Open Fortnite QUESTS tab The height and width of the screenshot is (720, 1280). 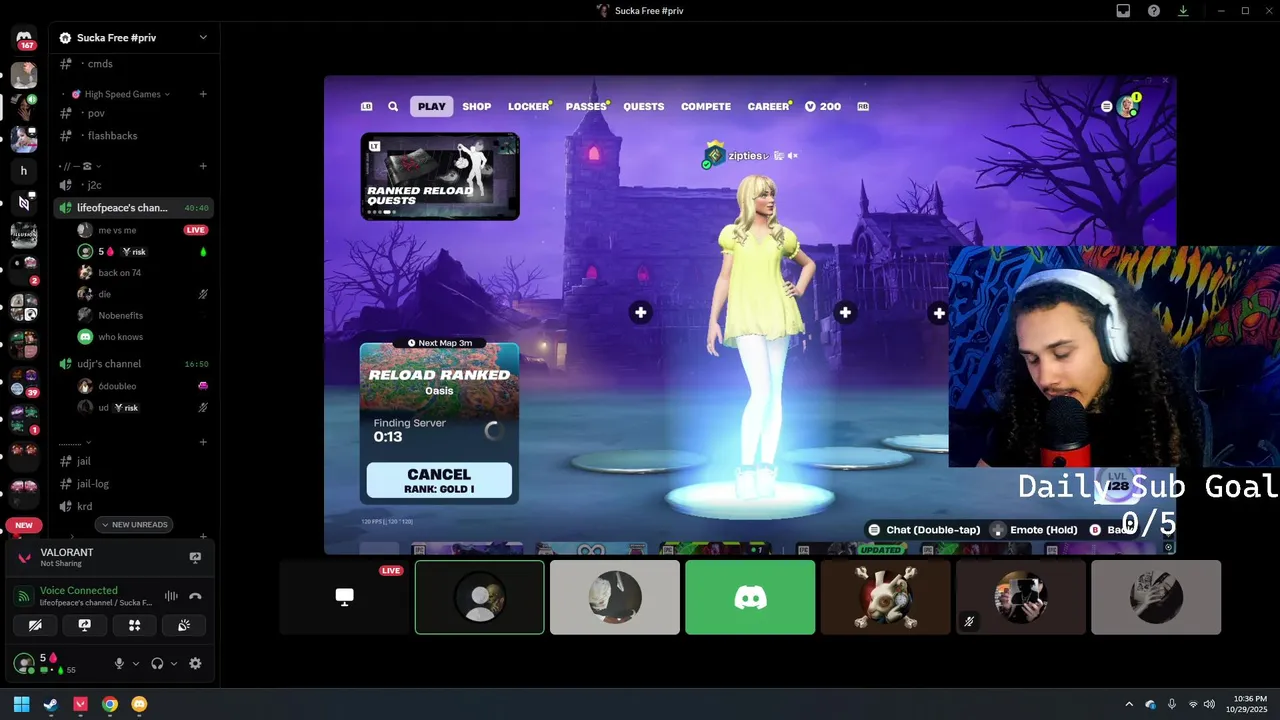[644, 106]
